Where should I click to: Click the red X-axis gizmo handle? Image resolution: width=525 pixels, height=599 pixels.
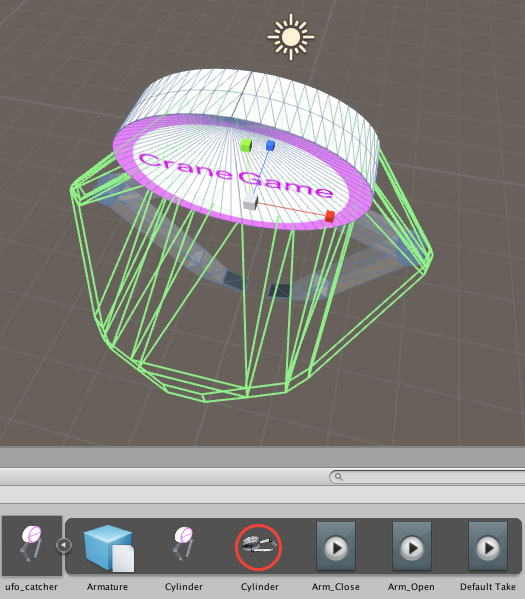coord(330,216)
